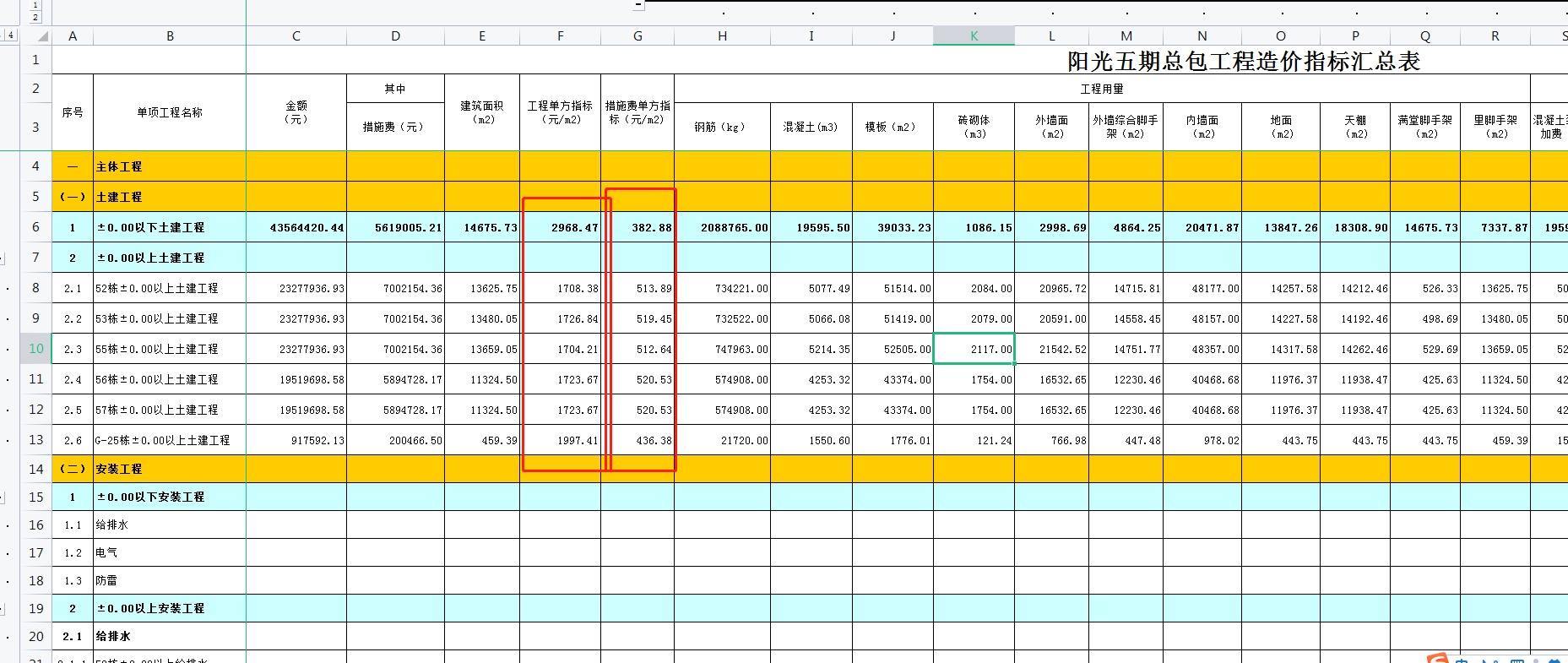Click the 电气 cell in row 17
This screenshot has width=1568, height=663.
tap(170, 552)
